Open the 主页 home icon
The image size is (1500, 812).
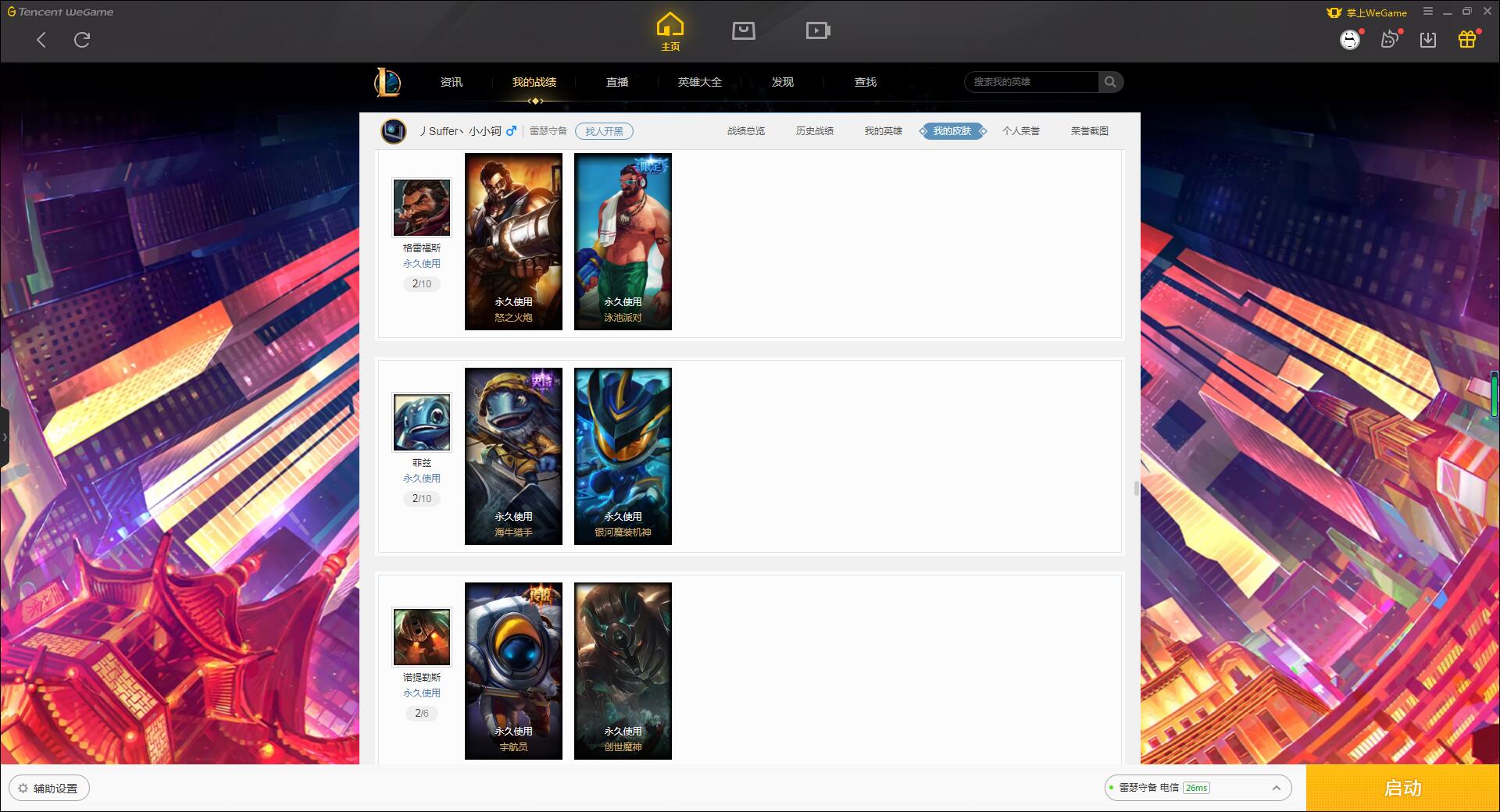point(670,31)
